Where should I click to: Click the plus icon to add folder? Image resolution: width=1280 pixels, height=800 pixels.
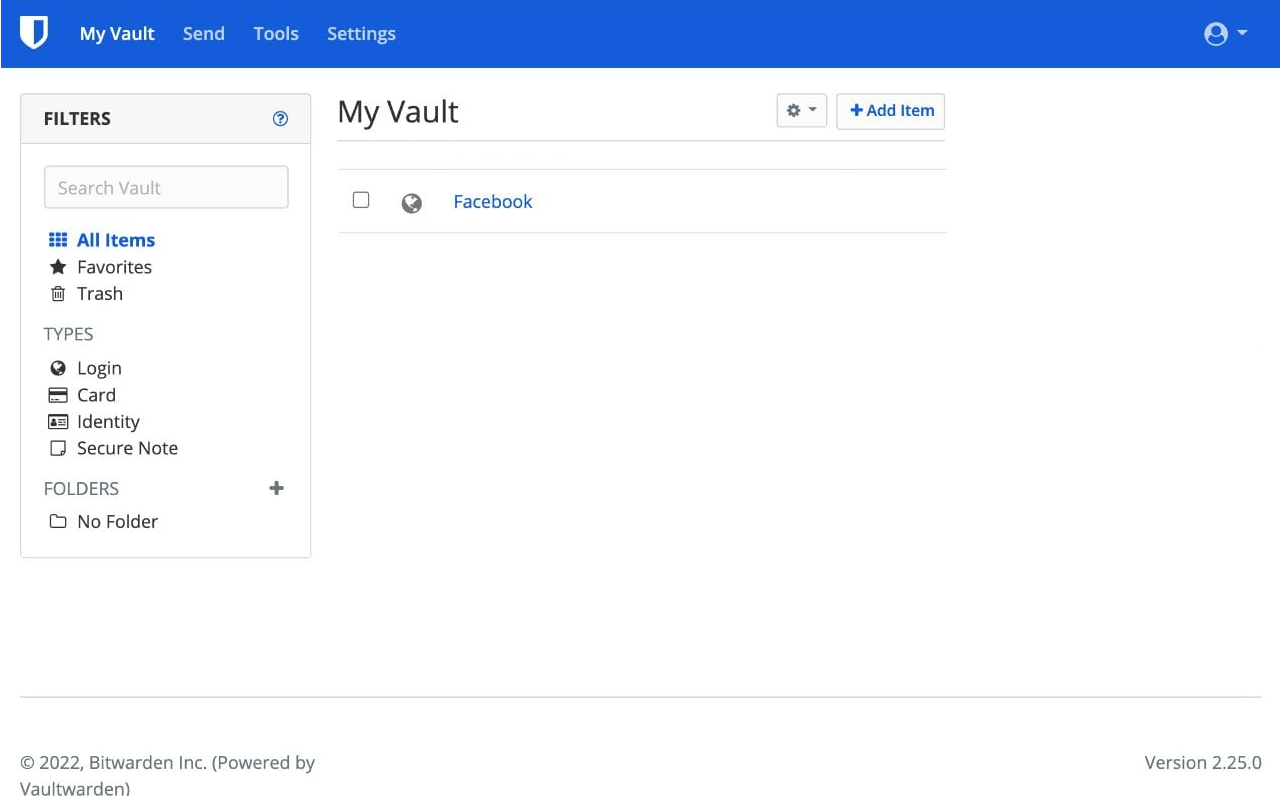[x=277, y=488]
